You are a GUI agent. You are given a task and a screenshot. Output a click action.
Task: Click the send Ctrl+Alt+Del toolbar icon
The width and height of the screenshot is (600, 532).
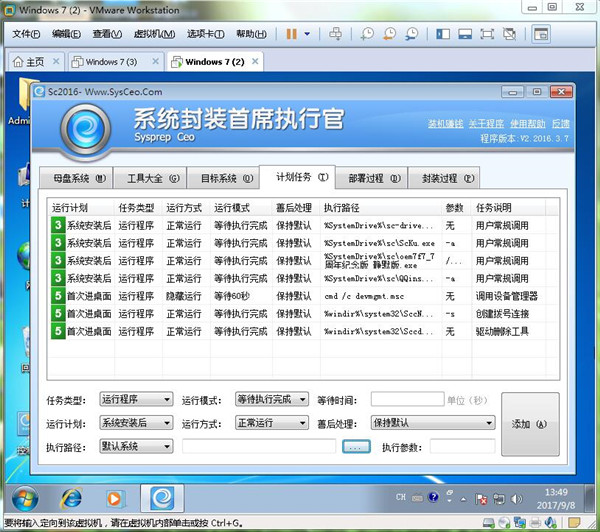336,34
